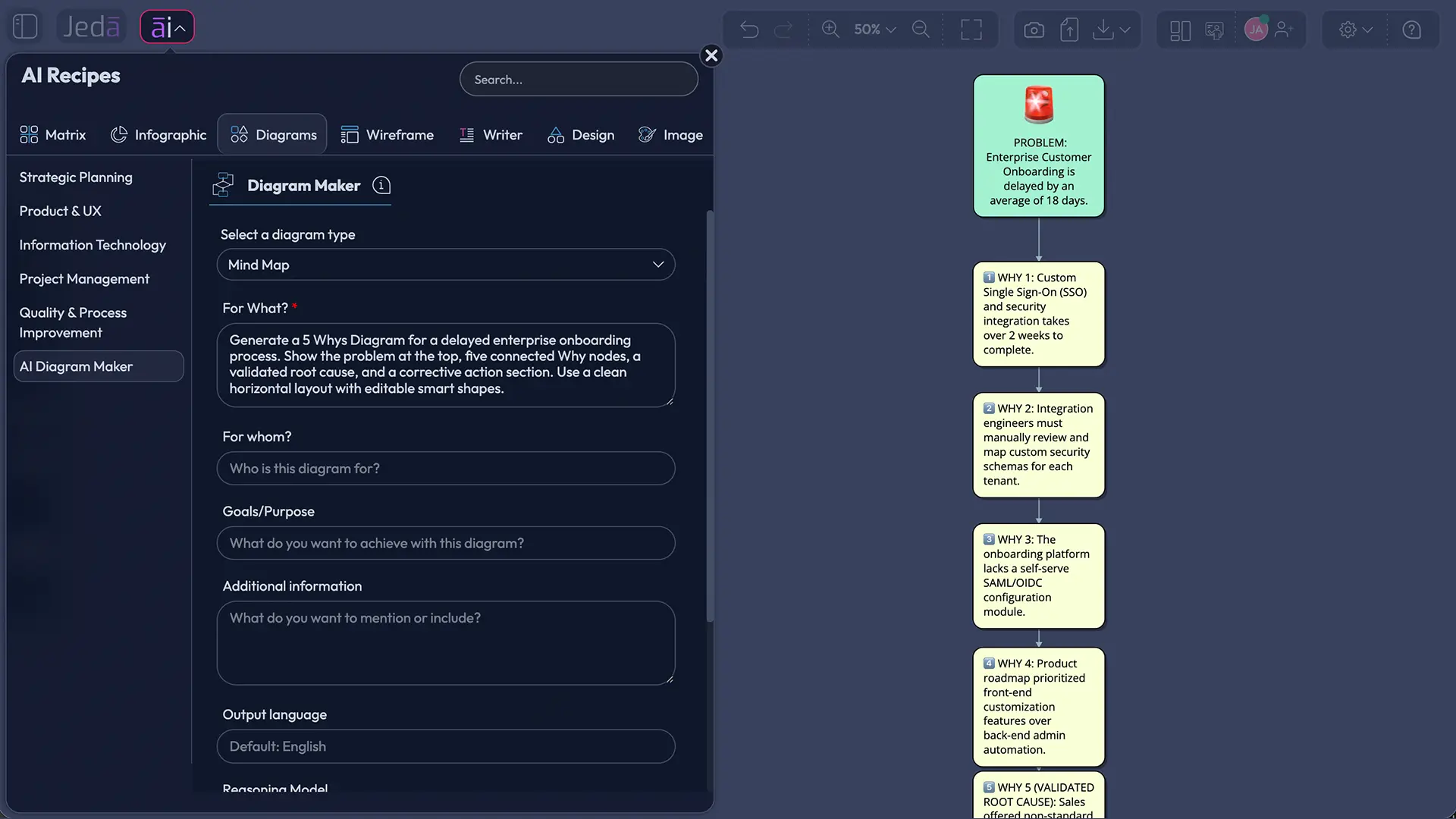Viewport: 1456px width, 819px height.
Task: Switch to the Design tab
Action: [581, 134]
